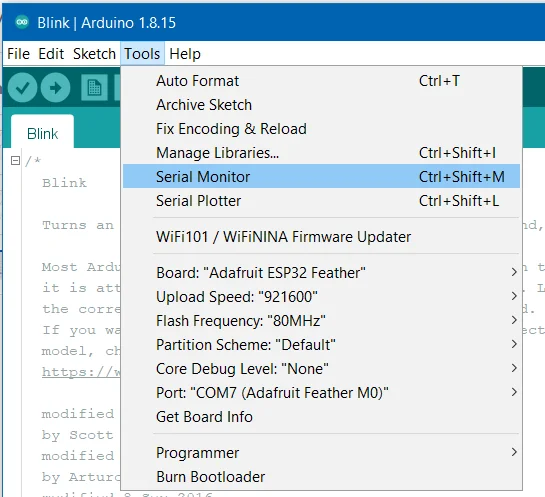Open the Sketch menu
The width and height of the screenshot is (545, 497).
94,54
